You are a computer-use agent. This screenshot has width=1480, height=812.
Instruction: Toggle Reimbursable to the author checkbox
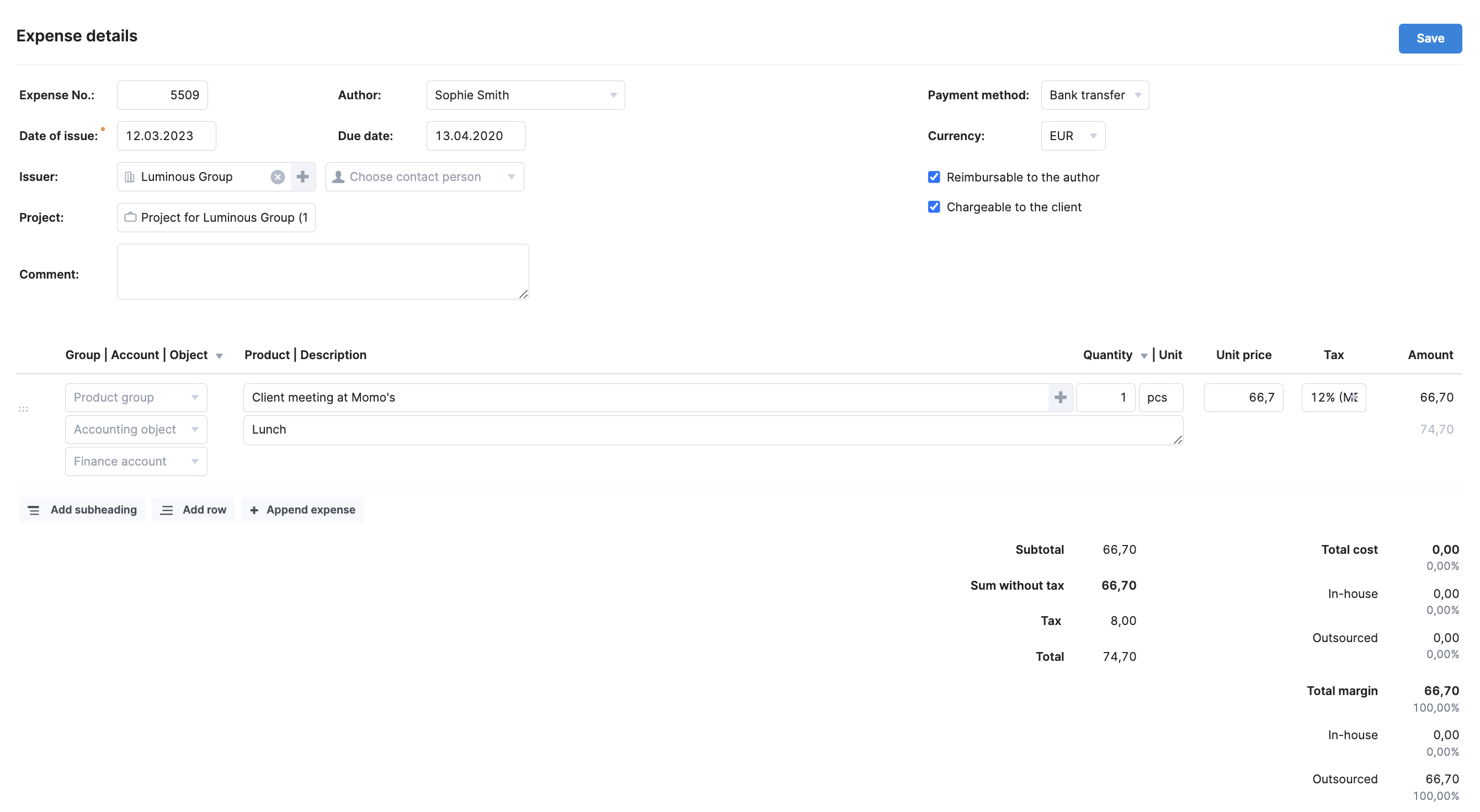[934, 177]
